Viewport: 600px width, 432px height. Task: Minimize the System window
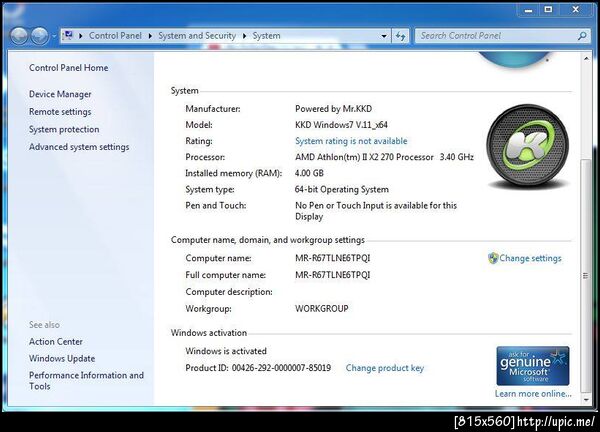528,10
